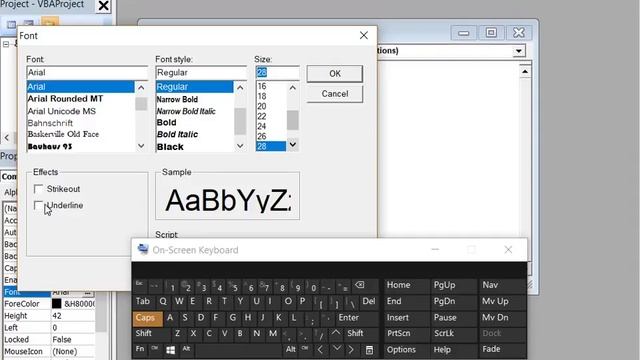Close the Font dialog with X
640x360 pixels.
pos(364,36)
